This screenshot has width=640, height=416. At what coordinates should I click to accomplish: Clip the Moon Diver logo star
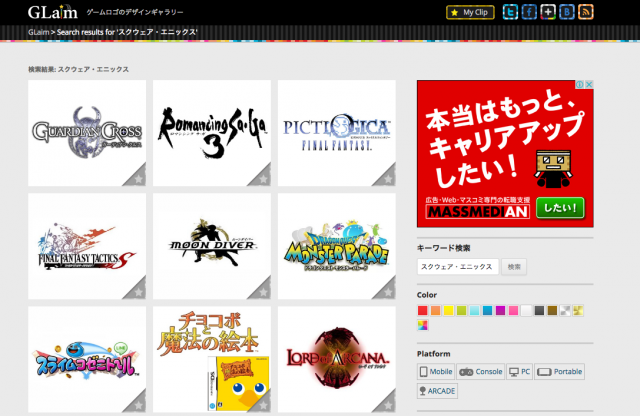pos(262,291)
